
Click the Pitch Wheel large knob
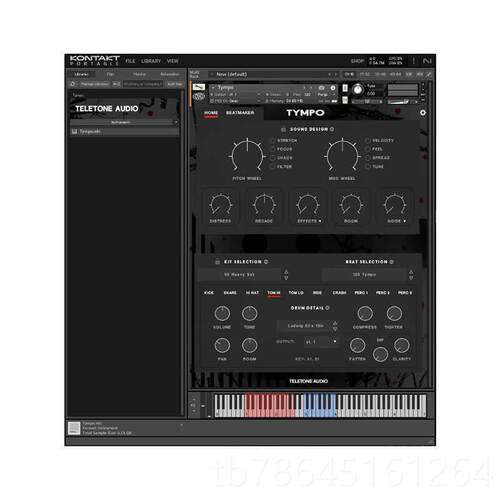pyautogui.click(x=247, y=155)
